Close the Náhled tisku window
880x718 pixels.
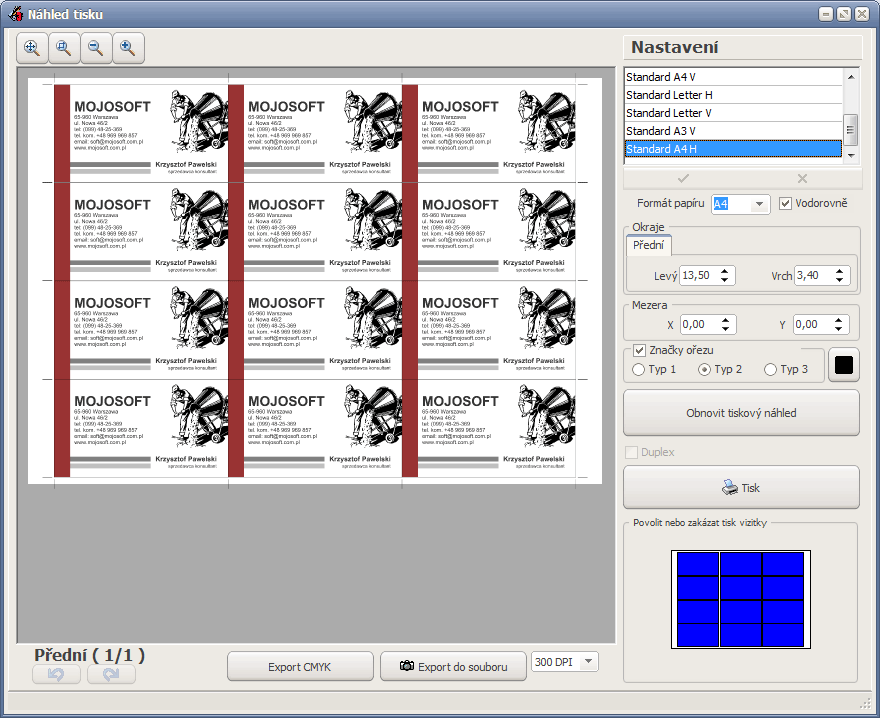click(862, 14)
